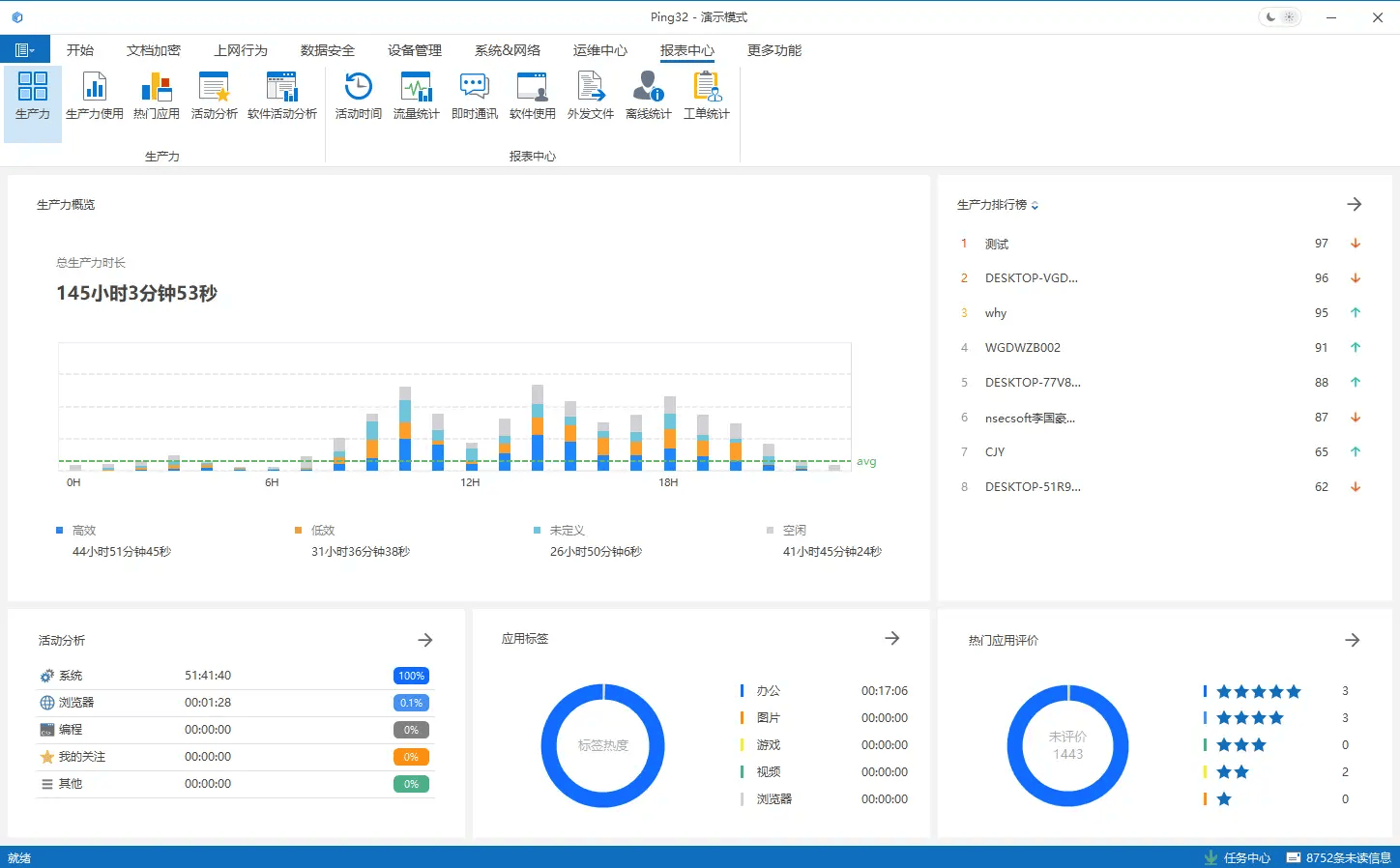
Task: Open 任务中心 in status bar
Action: 1238,857
